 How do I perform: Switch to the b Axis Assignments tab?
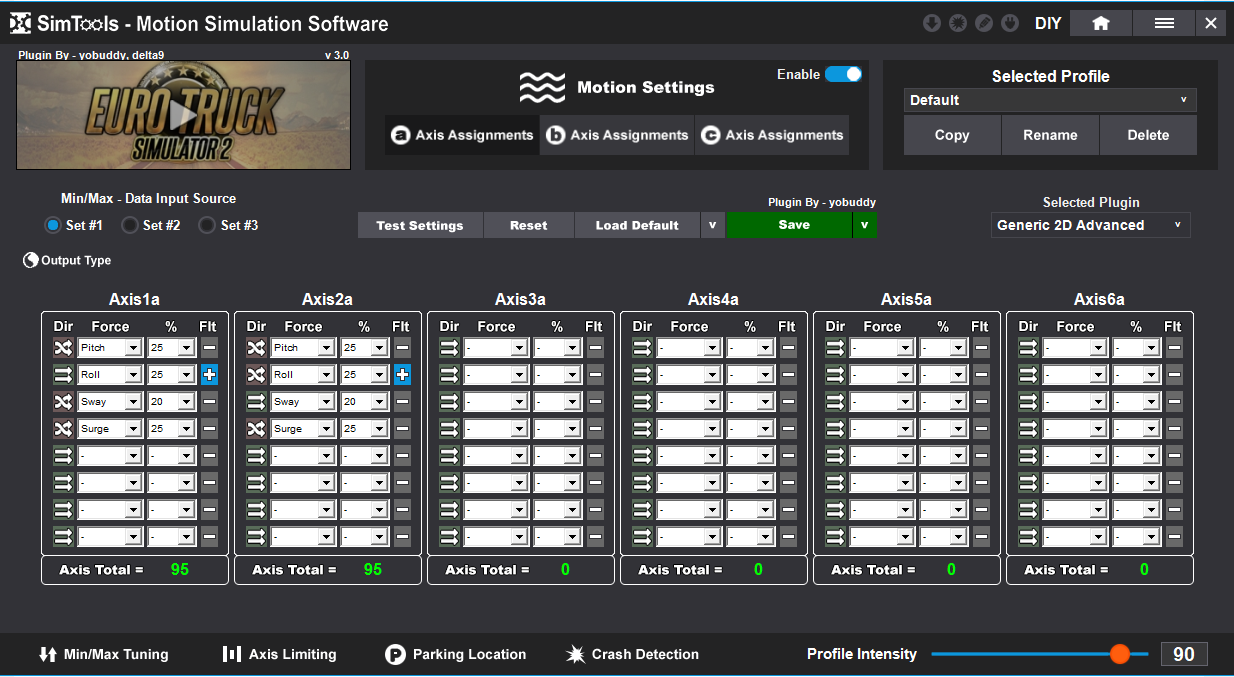click(x=617, y=135)
